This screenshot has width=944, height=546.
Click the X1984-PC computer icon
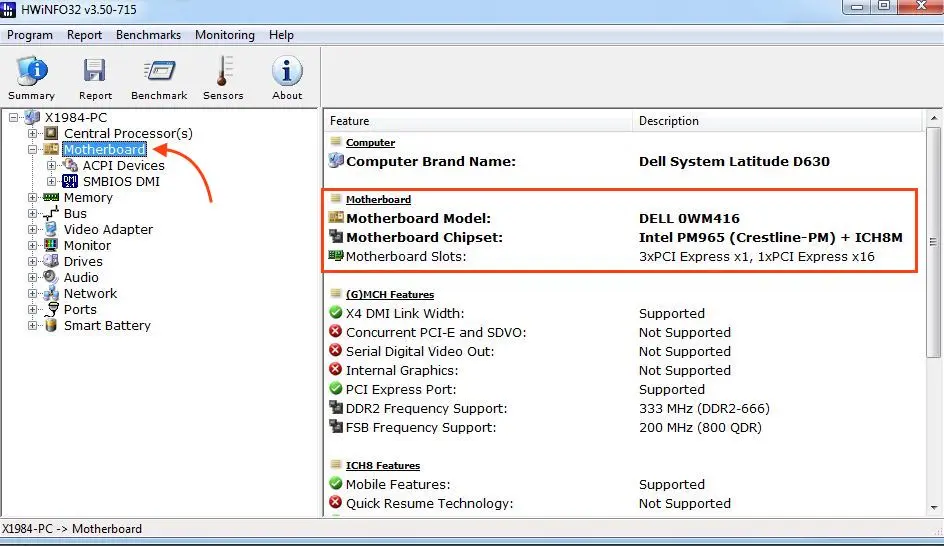click(x=33, y=117)
